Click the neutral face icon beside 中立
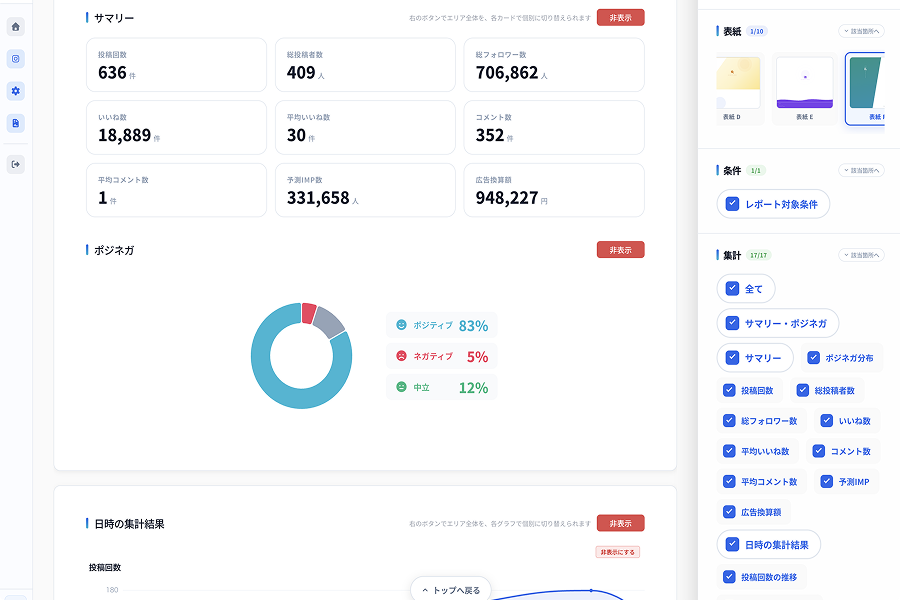Screen dimensions: 900x600 tap(402, 387)
